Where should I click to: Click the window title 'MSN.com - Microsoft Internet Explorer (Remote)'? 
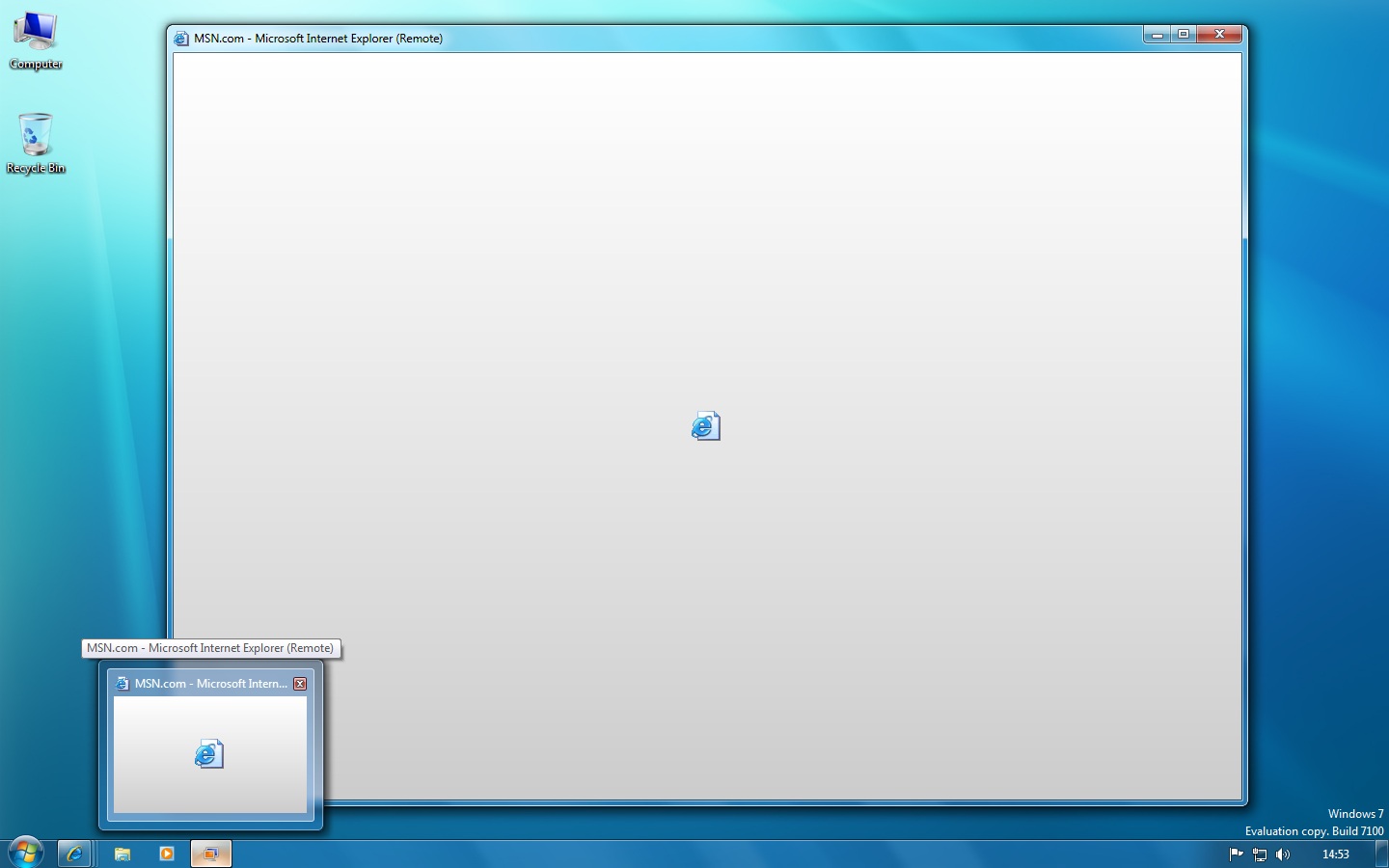point(318,39)
